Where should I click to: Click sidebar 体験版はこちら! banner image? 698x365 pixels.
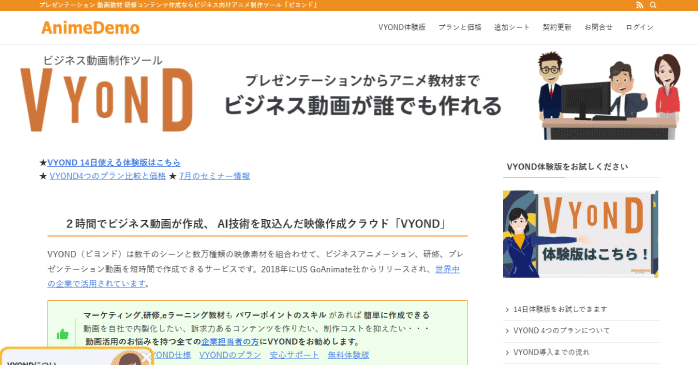click(580, 234)
